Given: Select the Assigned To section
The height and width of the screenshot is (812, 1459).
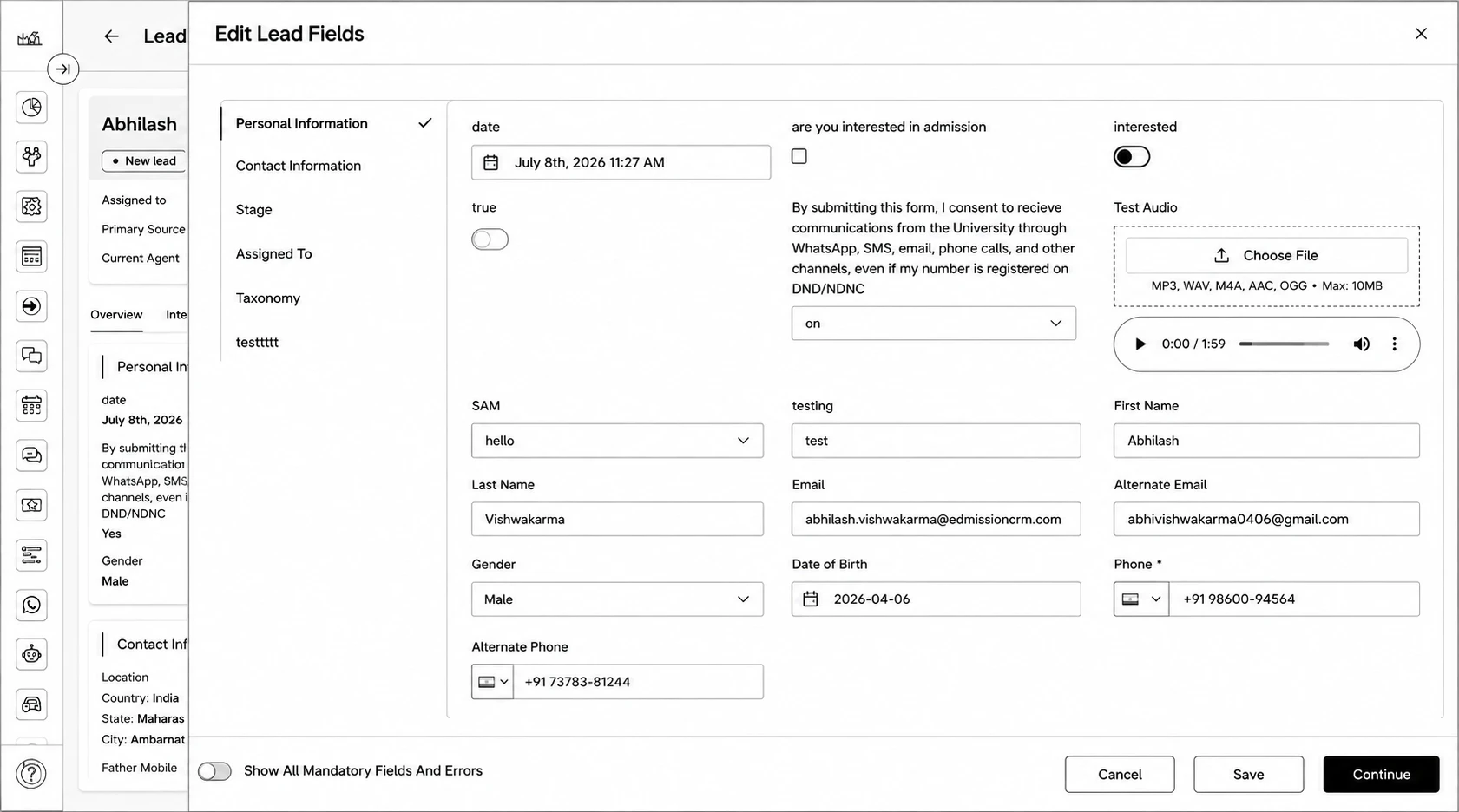Looking at the screenshot, I should tap(273, 254).
